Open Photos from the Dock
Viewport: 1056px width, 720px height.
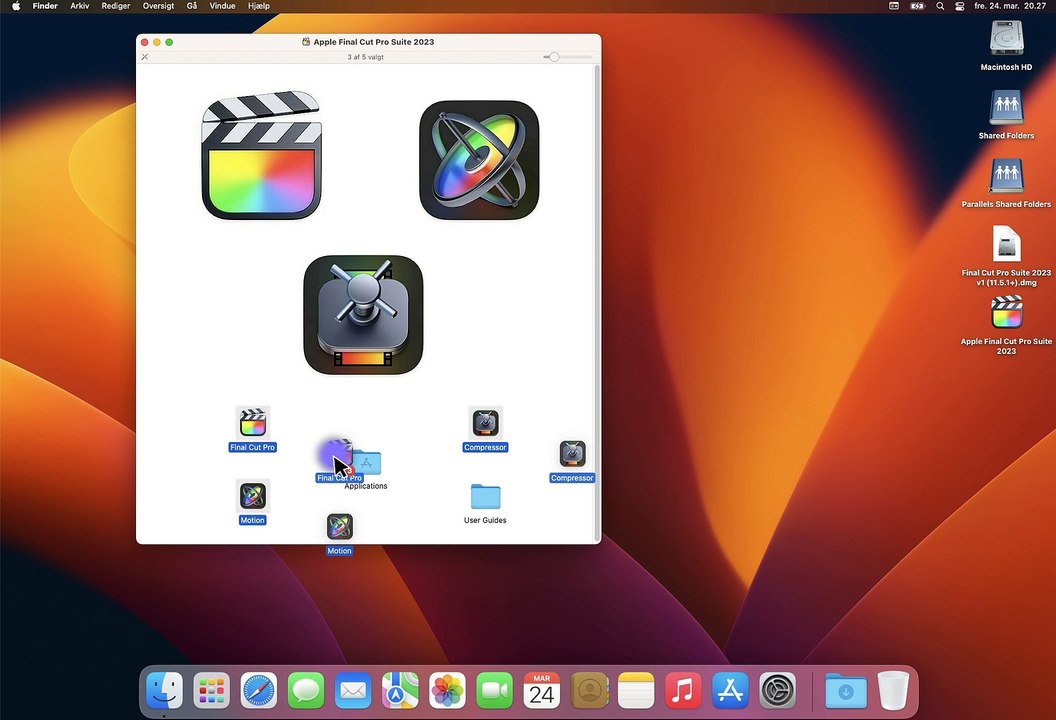447,690
